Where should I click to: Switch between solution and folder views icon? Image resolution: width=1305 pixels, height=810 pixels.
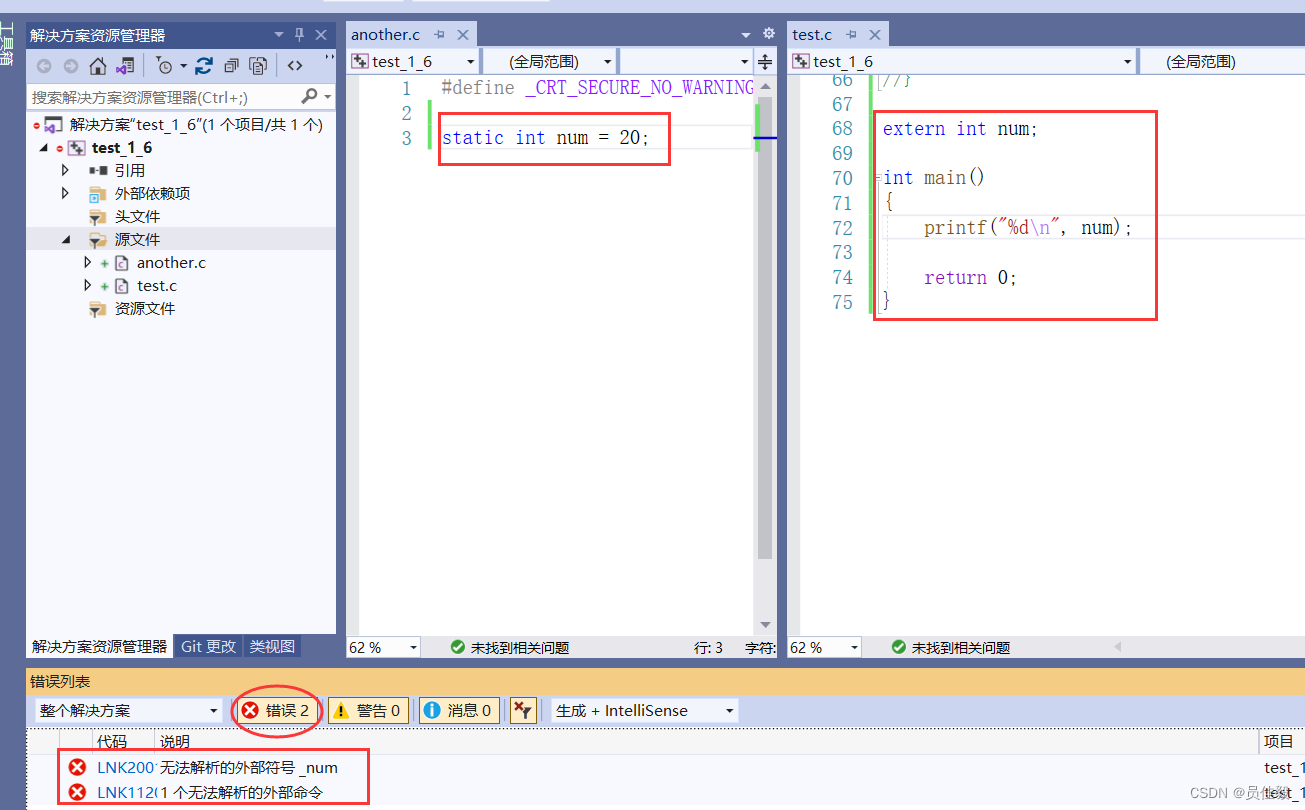click(x=125, y=66)
